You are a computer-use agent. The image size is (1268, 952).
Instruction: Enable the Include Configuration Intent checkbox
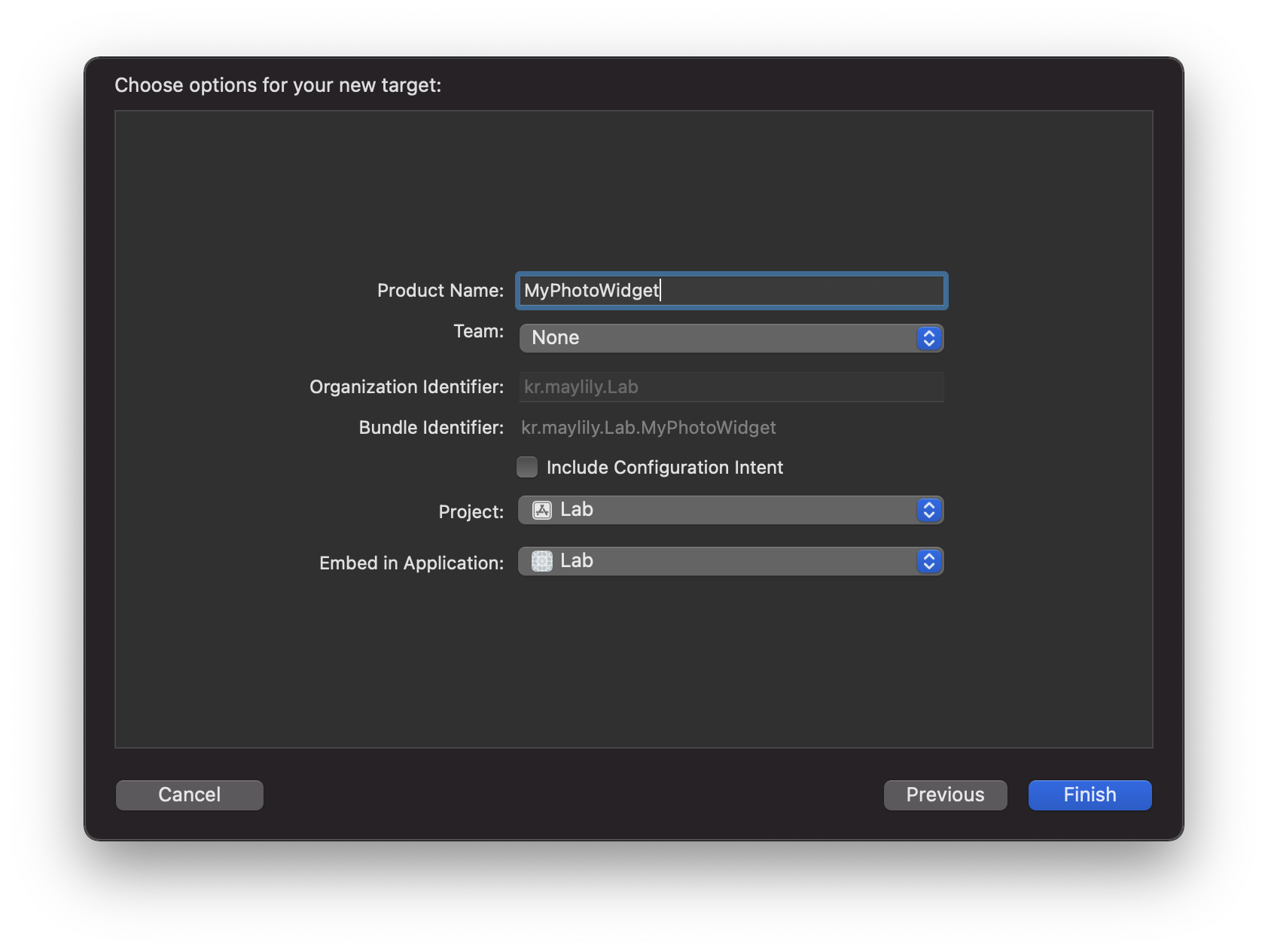[x=527, y=468]
